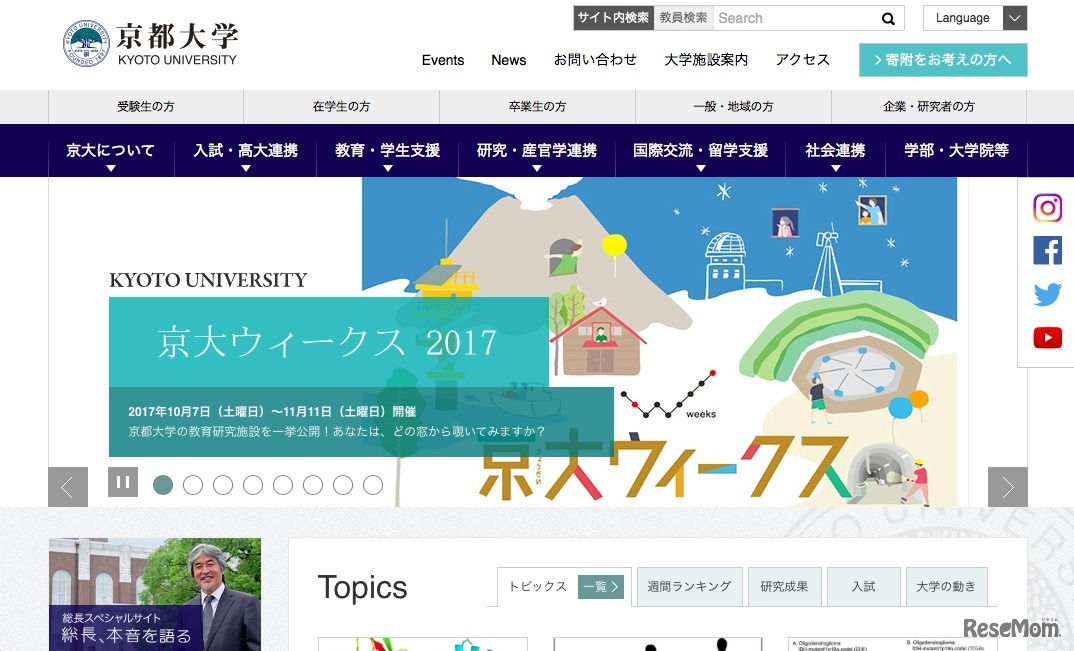Open the Facebook page icon
The width and height of the screenshot is (1074, 651).
(x=1047, y=250)
